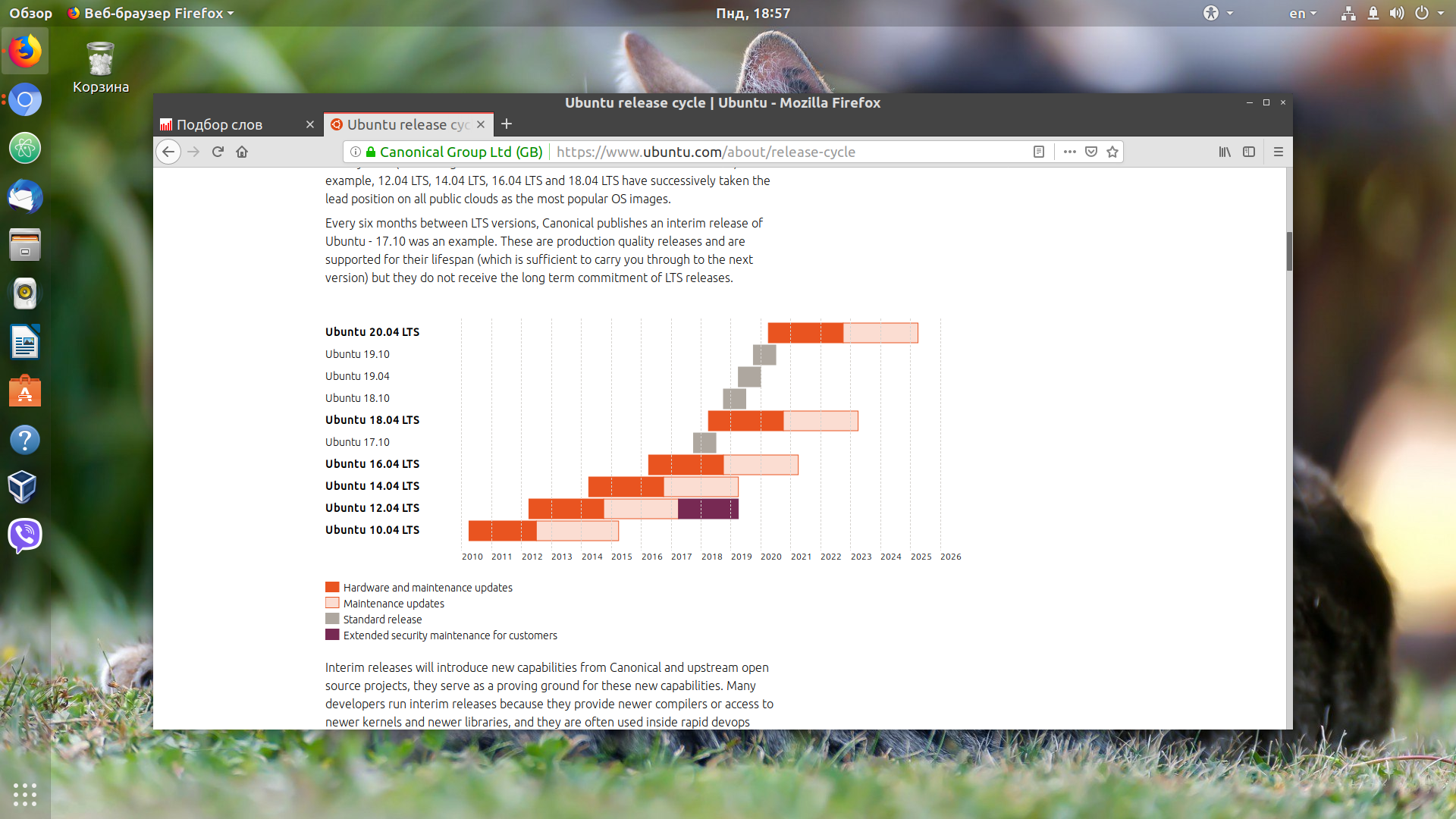1456x819 pixels.
Task: Open the Help dock icon
Action: click(x=25, y=440)
